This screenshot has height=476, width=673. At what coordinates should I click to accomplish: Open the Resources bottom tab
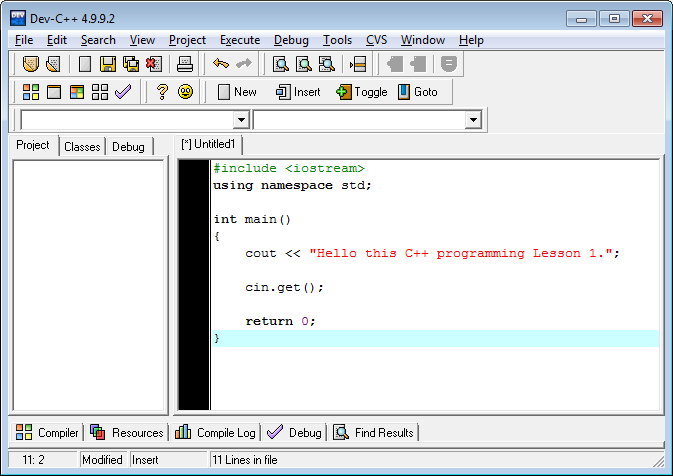click(x=127, y=433)
